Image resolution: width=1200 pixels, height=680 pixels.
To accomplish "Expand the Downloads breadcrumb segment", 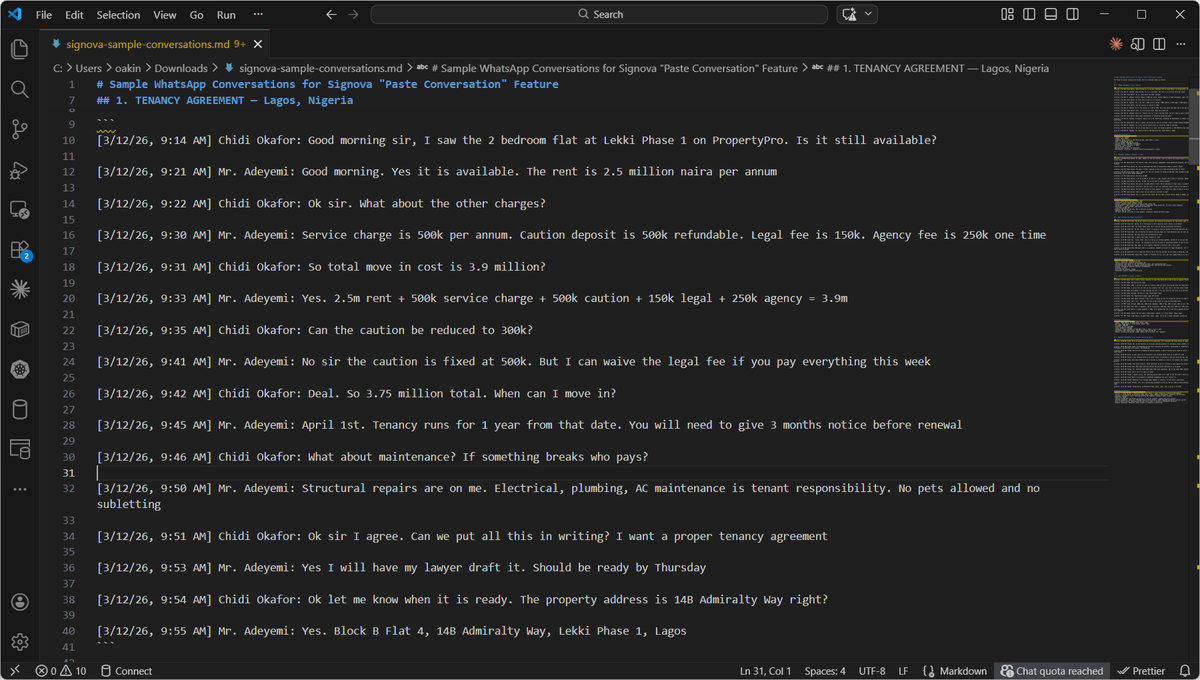I will point(181,68).
